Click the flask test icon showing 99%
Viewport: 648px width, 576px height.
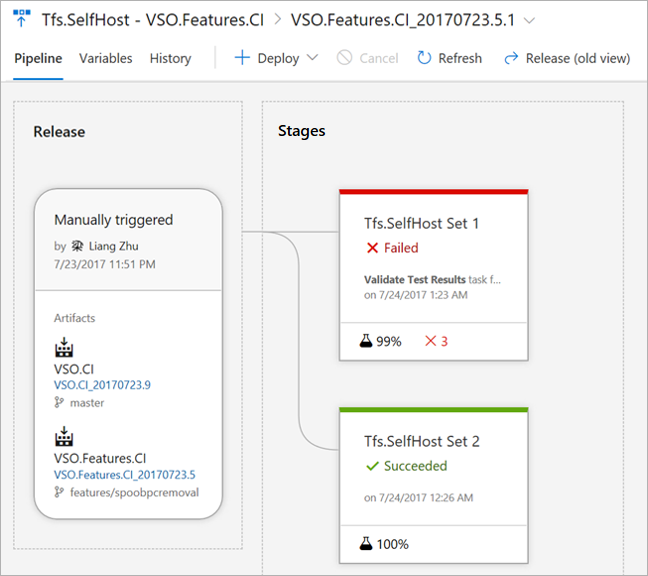[x=367, y=341]
